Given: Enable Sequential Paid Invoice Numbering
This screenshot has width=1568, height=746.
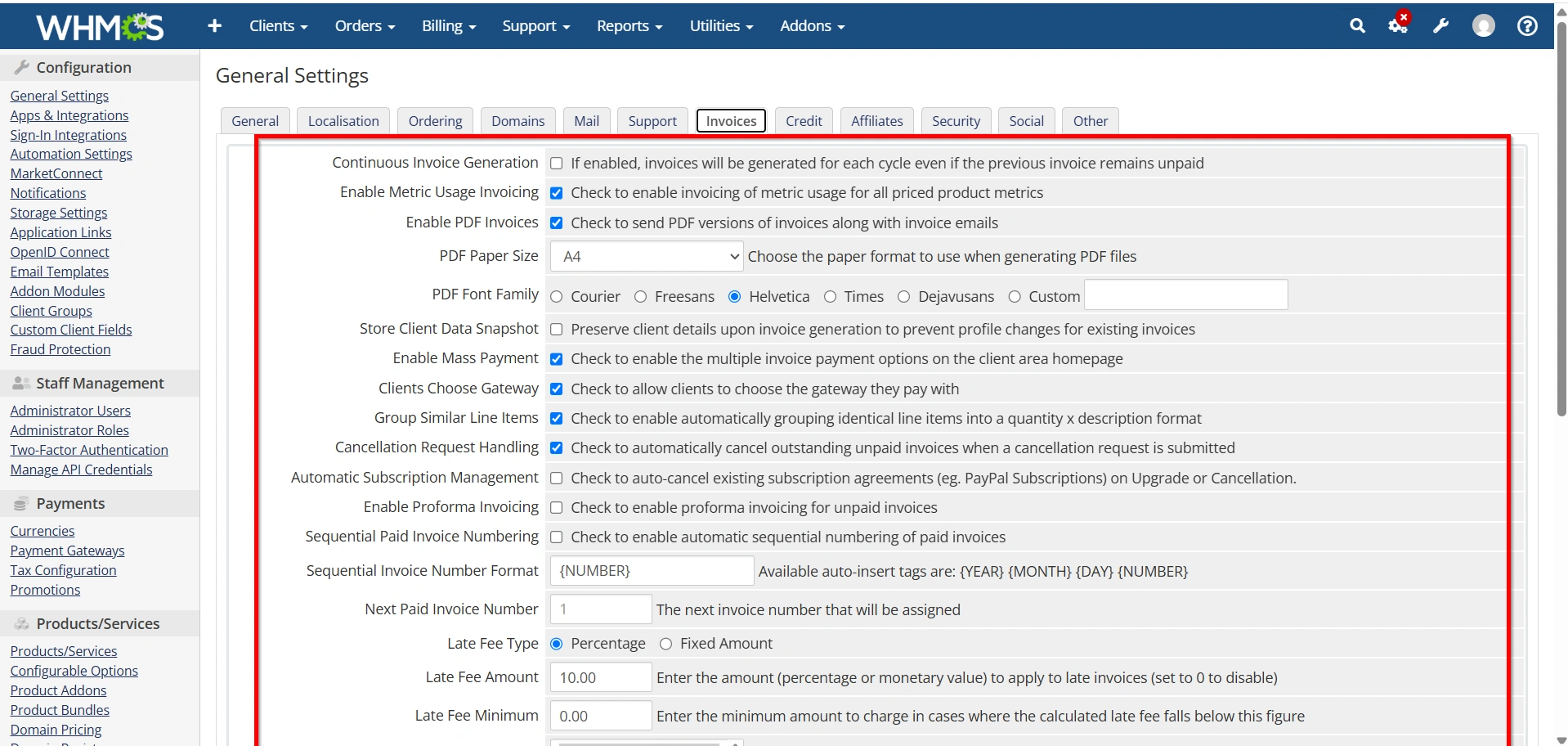Looking at the screenshot, I should [x=557, y=537].
